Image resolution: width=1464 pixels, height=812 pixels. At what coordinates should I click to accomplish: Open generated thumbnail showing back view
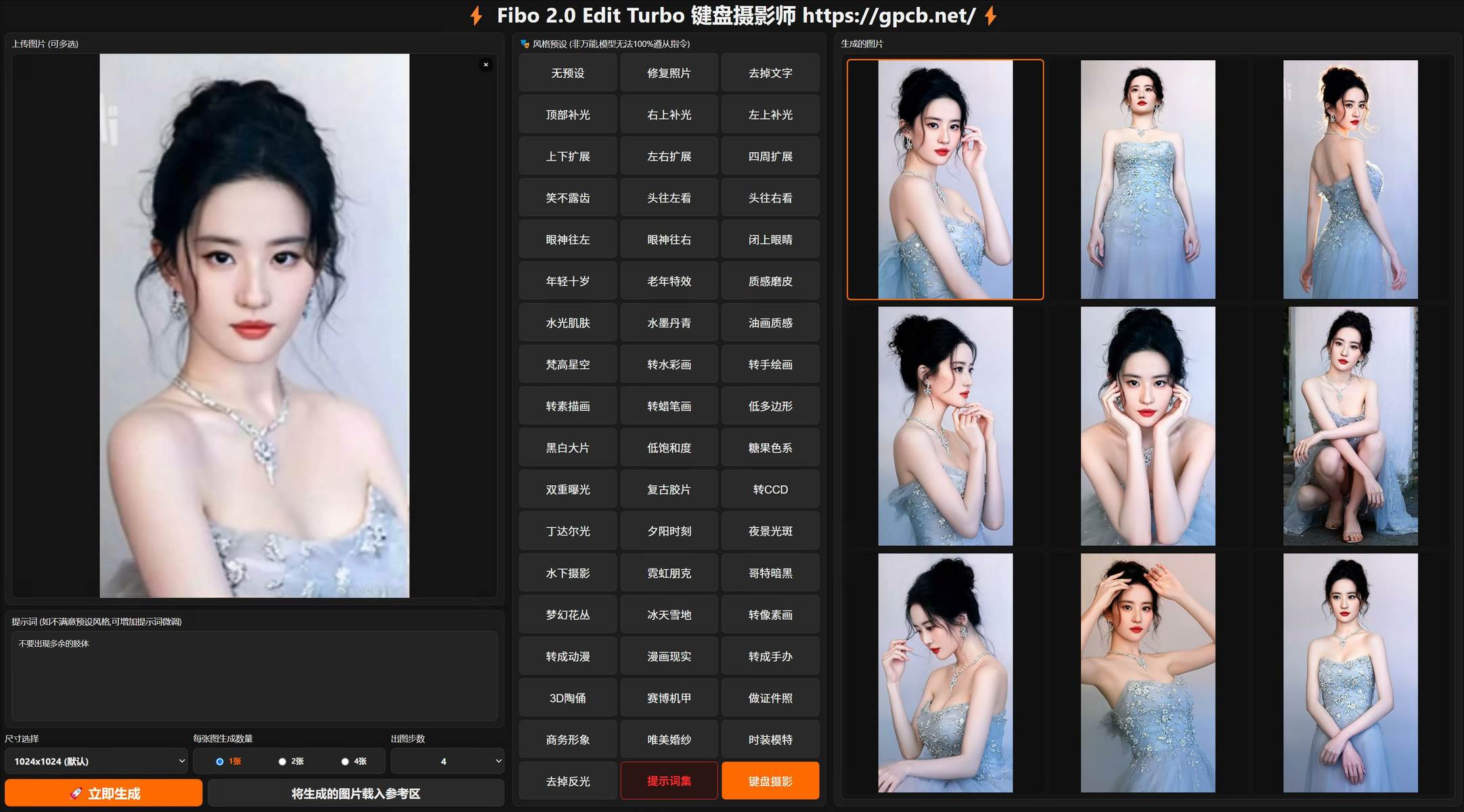point(1350,179)
